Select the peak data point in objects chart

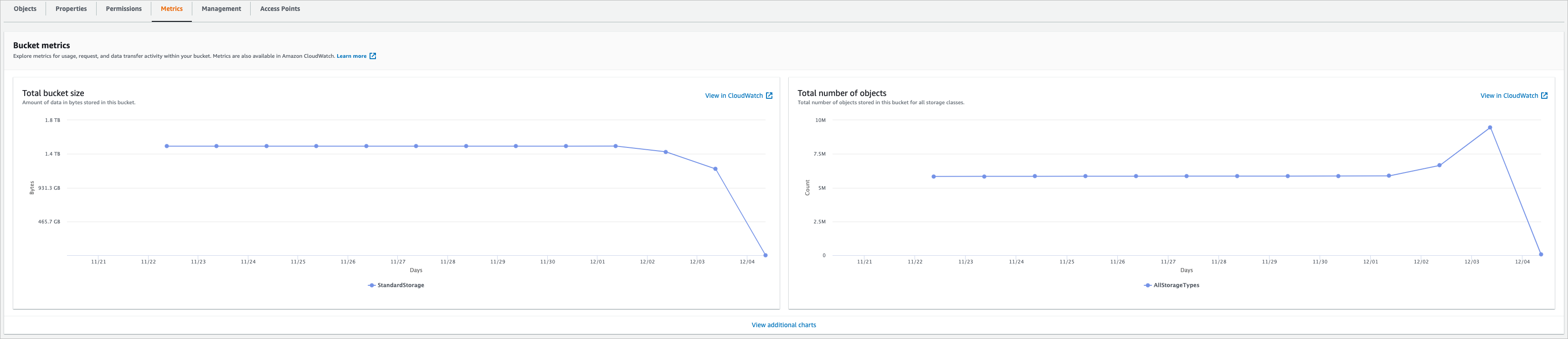[1490, 127]
